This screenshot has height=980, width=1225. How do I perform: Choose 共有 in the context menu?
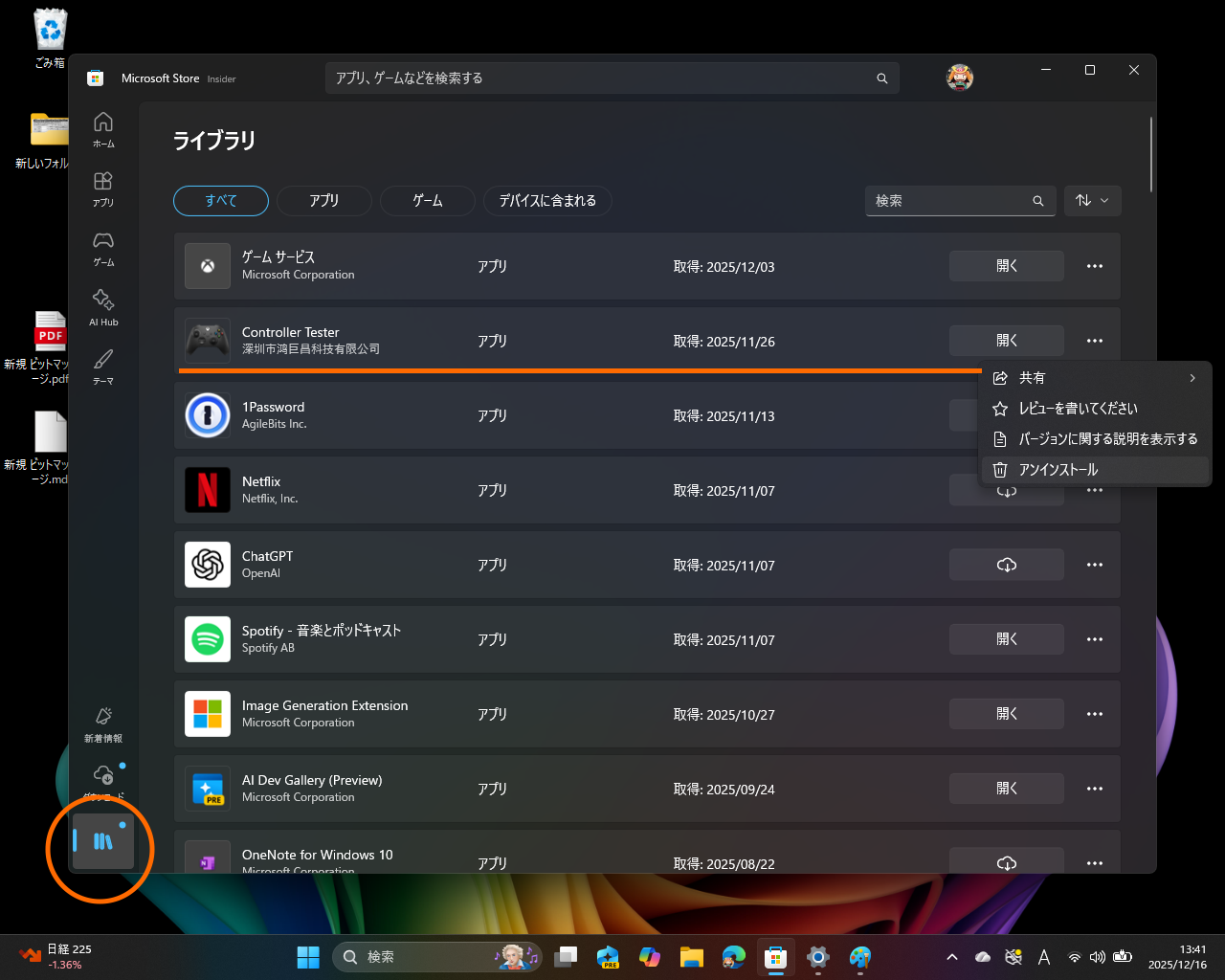[1096, 378]
